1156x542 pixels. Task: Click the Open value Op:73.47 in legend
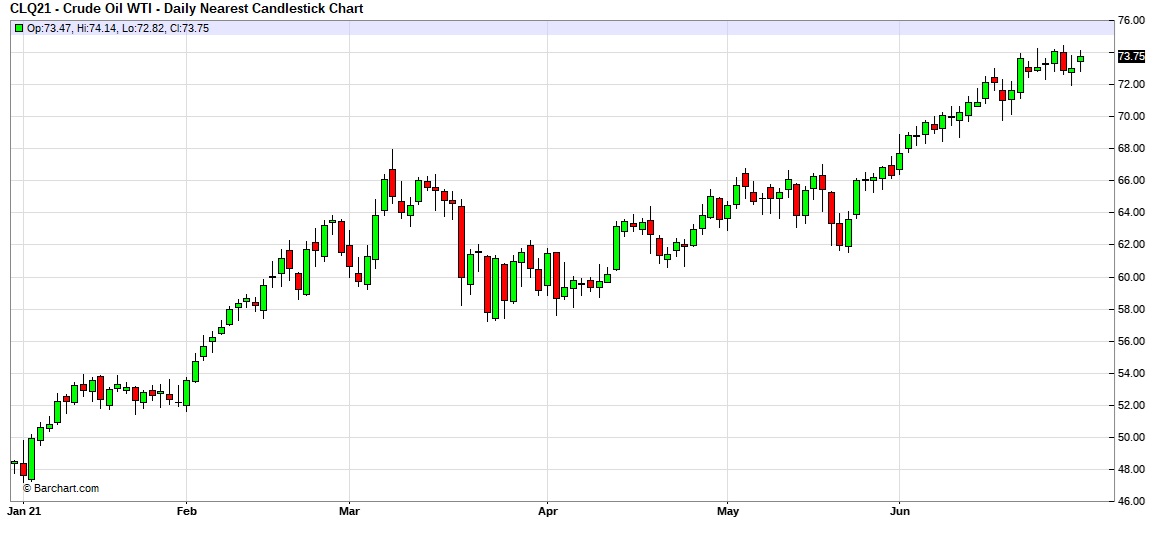[x=48, y=28]
